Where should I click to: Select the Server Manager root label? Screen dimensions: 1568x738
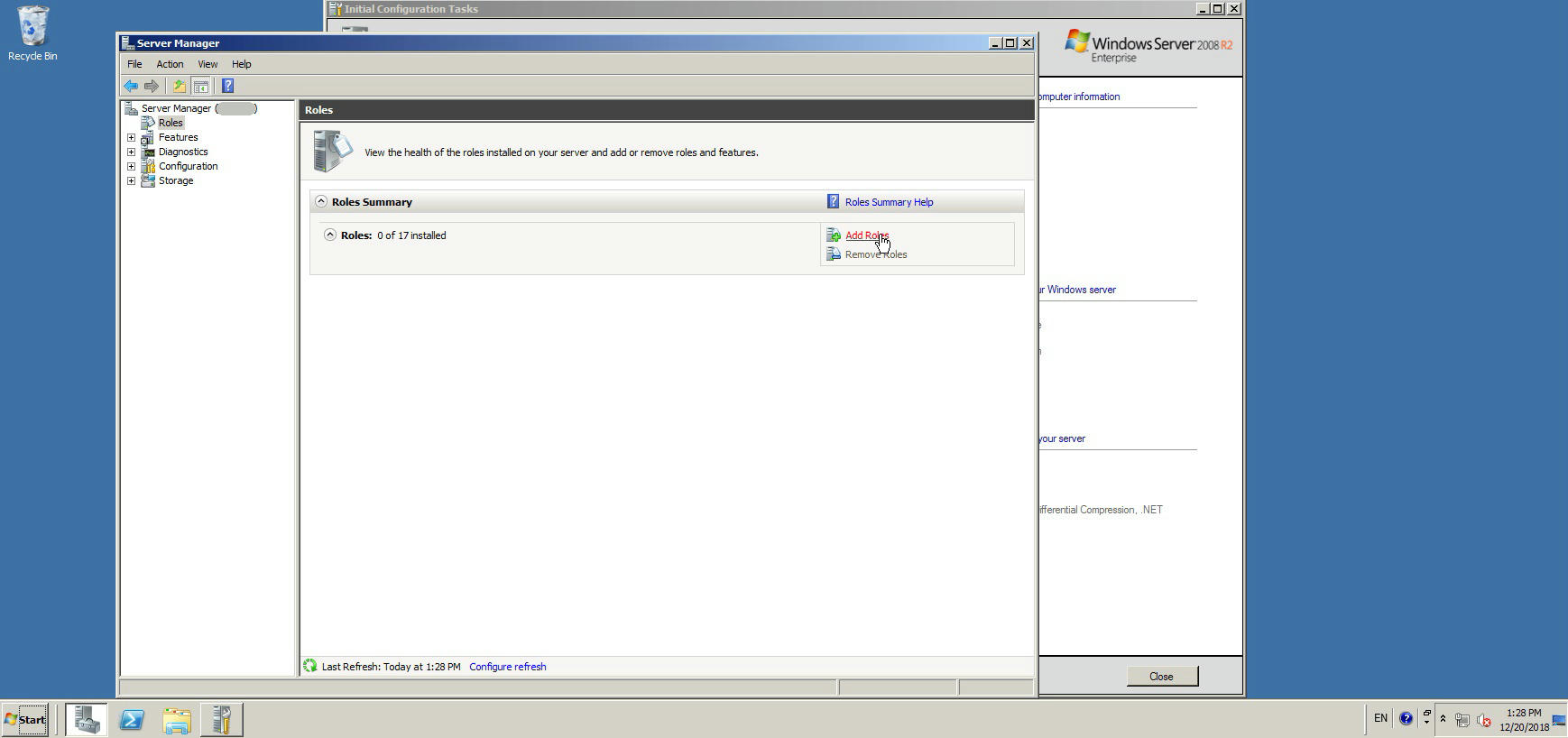pos(198,108)
